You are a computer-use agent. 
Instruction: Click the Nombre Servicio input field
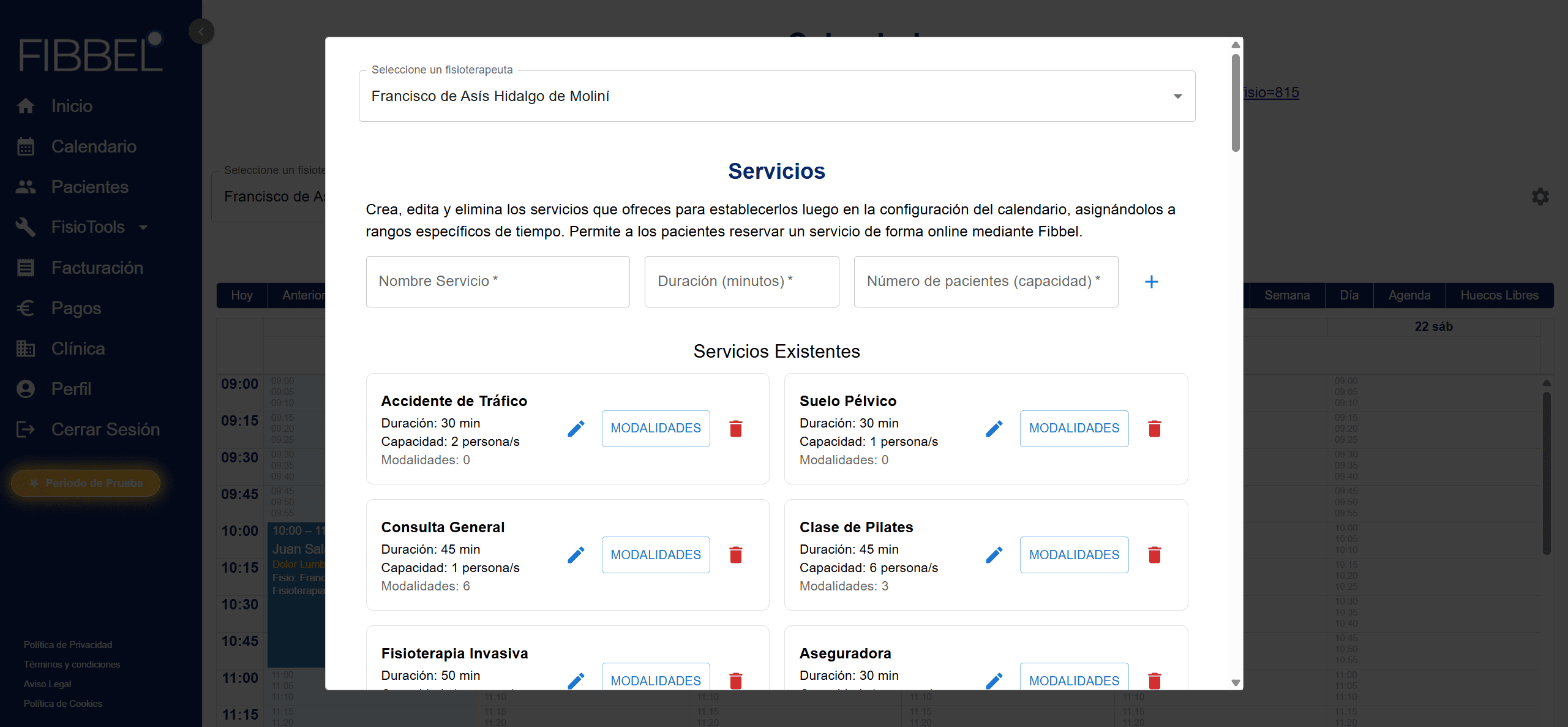tap(497, 282)
